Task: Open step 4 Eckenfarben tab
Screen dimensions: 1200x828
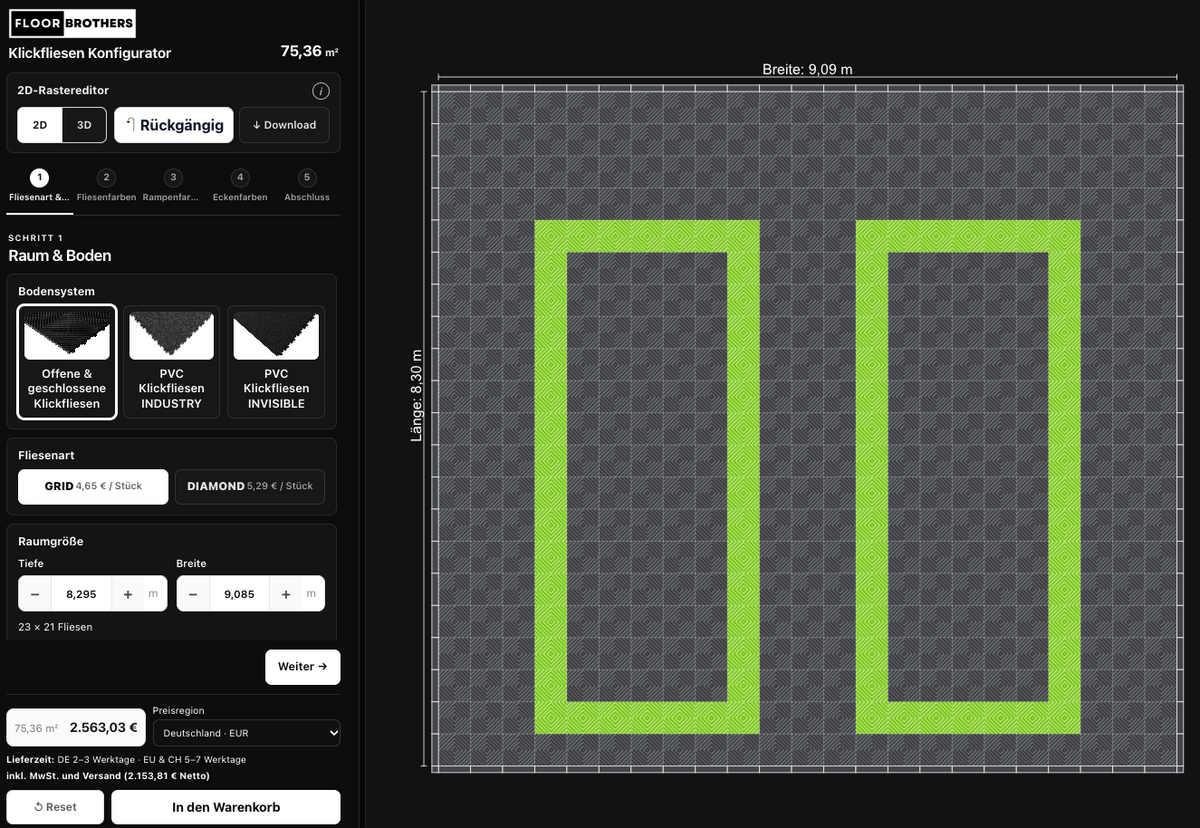Action: pyautogui.click(x=240, y=186)
